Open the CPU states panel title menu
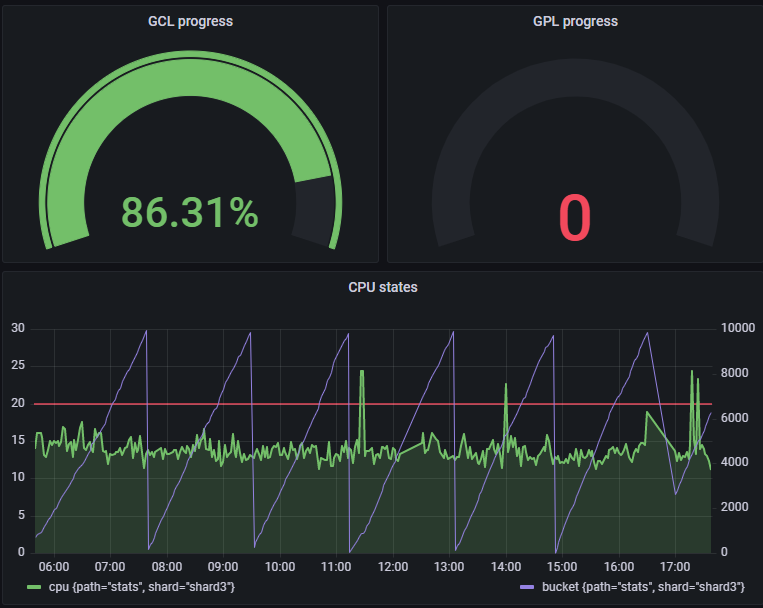This screenshot has width=763, height=608. [382, 287]
